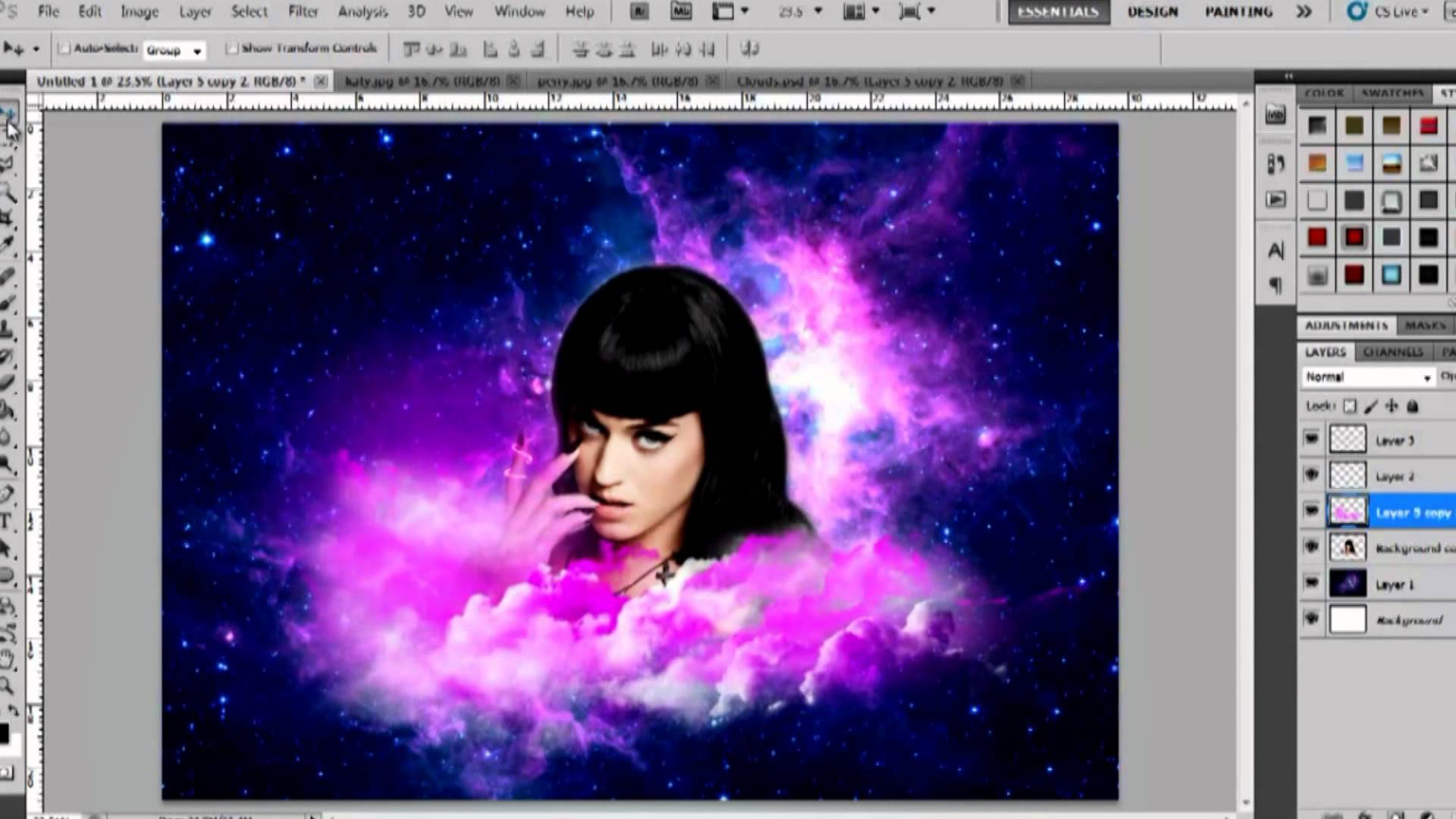The image size is (1456, 819).
Task: Hide Layer 1 using its eye icon
Action: pyautogui.click(x=1311, y=583)
